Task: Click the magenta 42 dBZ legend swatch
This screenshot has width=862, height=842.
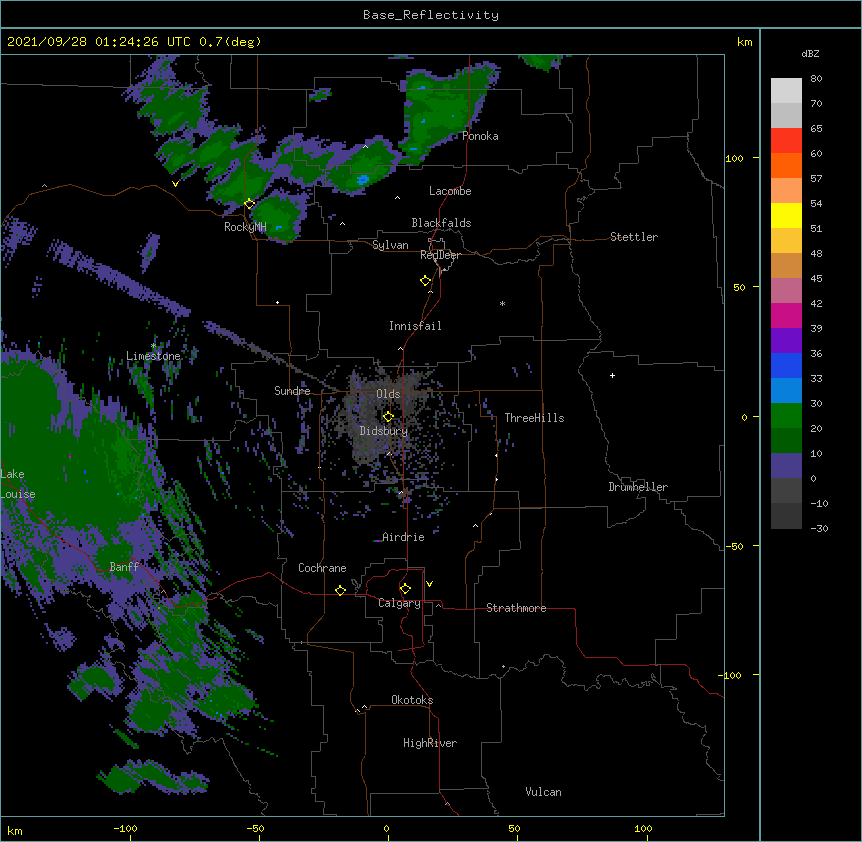Action: click(786, 316)
